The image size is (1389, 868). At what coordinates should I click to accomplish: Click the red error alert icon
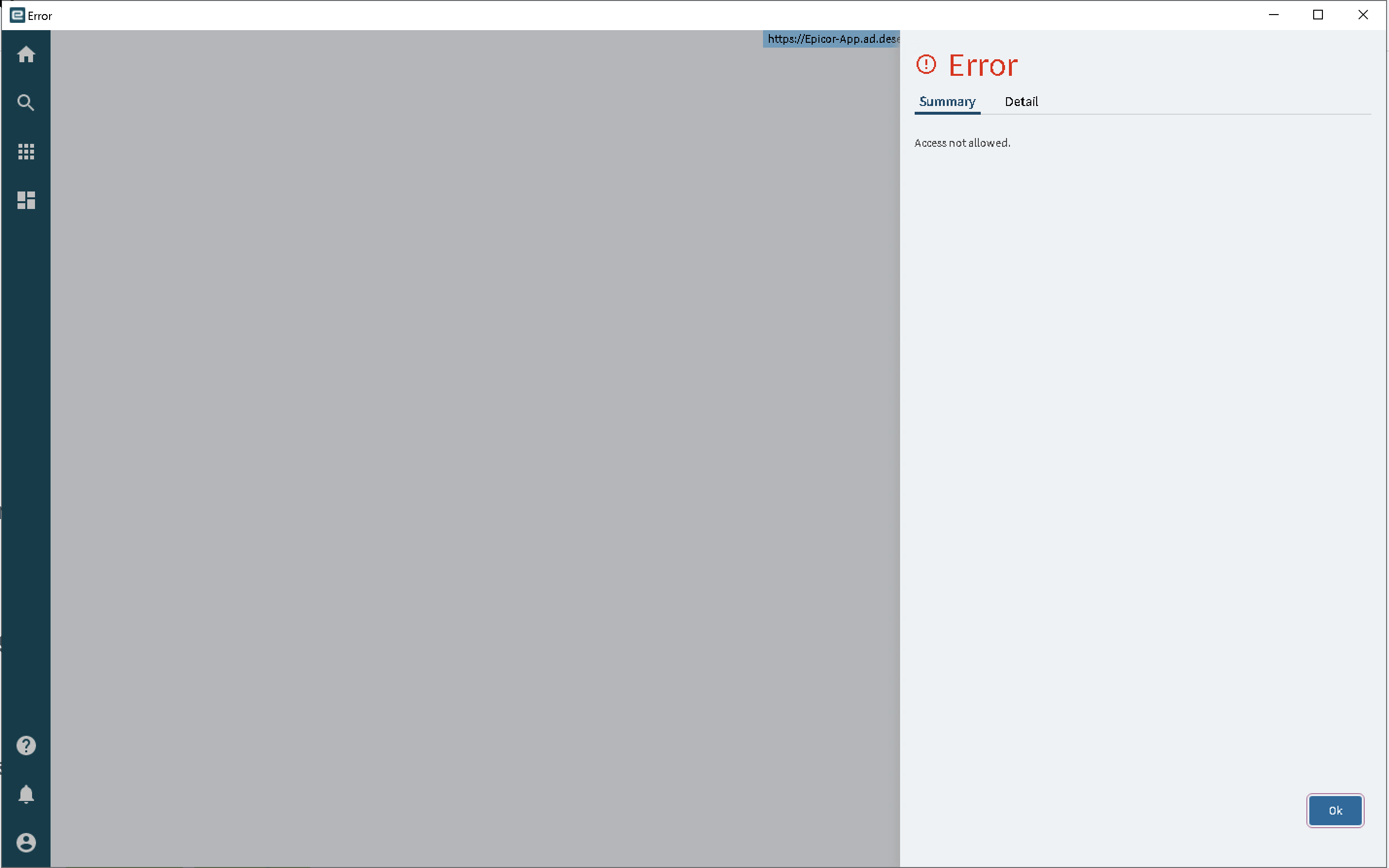coord(926,64)
